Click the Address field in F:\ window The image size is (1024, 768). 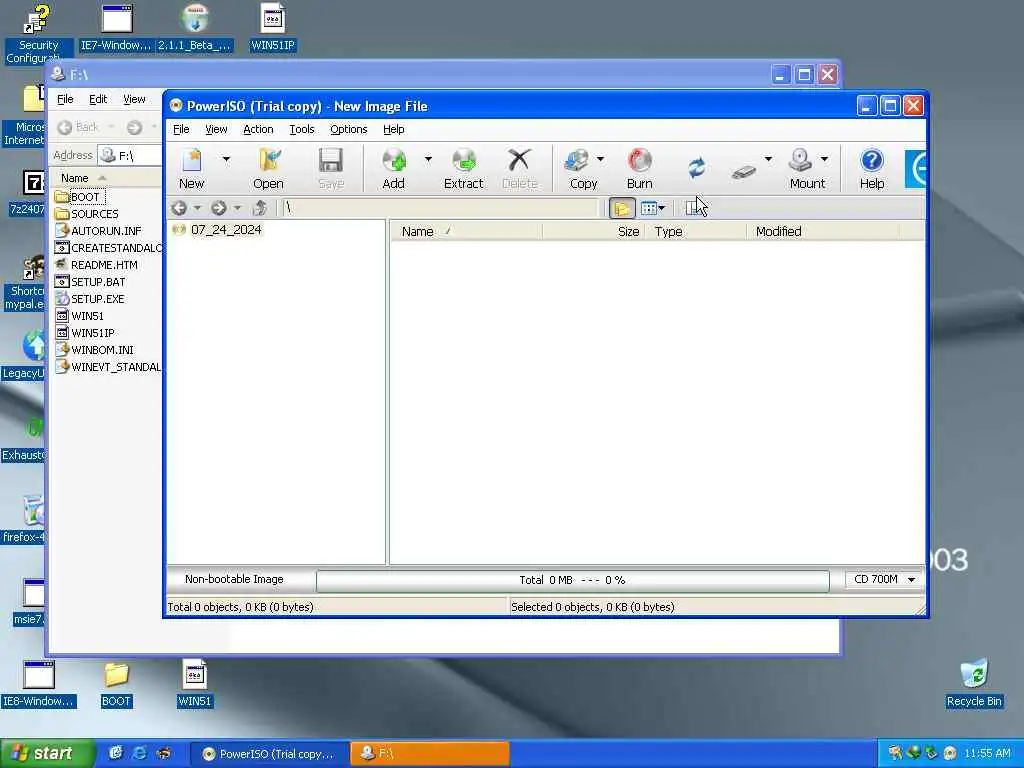(130, 155)
